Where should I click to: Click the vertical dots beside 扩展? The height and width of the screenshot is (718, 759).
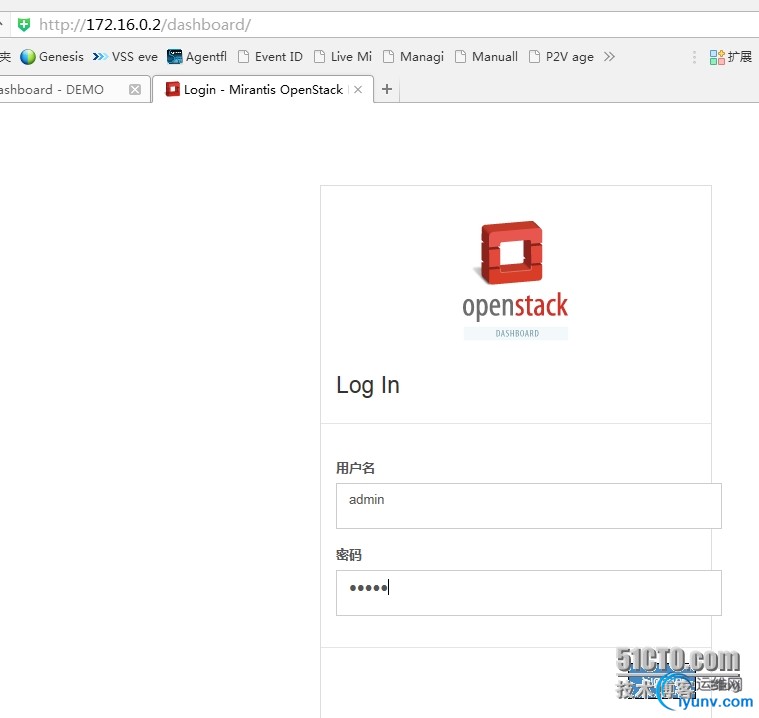(x=694, y=57)
